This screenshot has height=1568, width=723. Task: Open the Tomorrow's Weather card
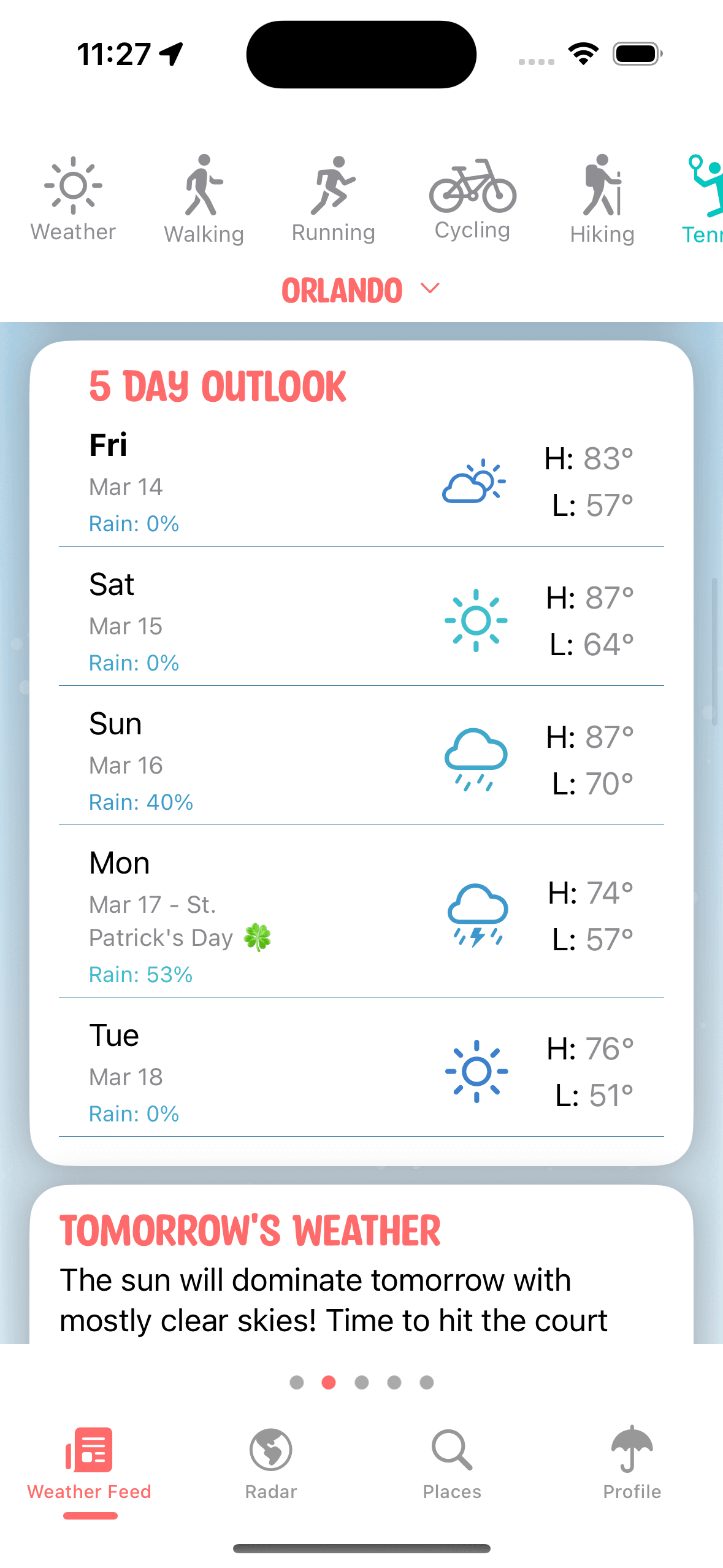pos(361,1265)
